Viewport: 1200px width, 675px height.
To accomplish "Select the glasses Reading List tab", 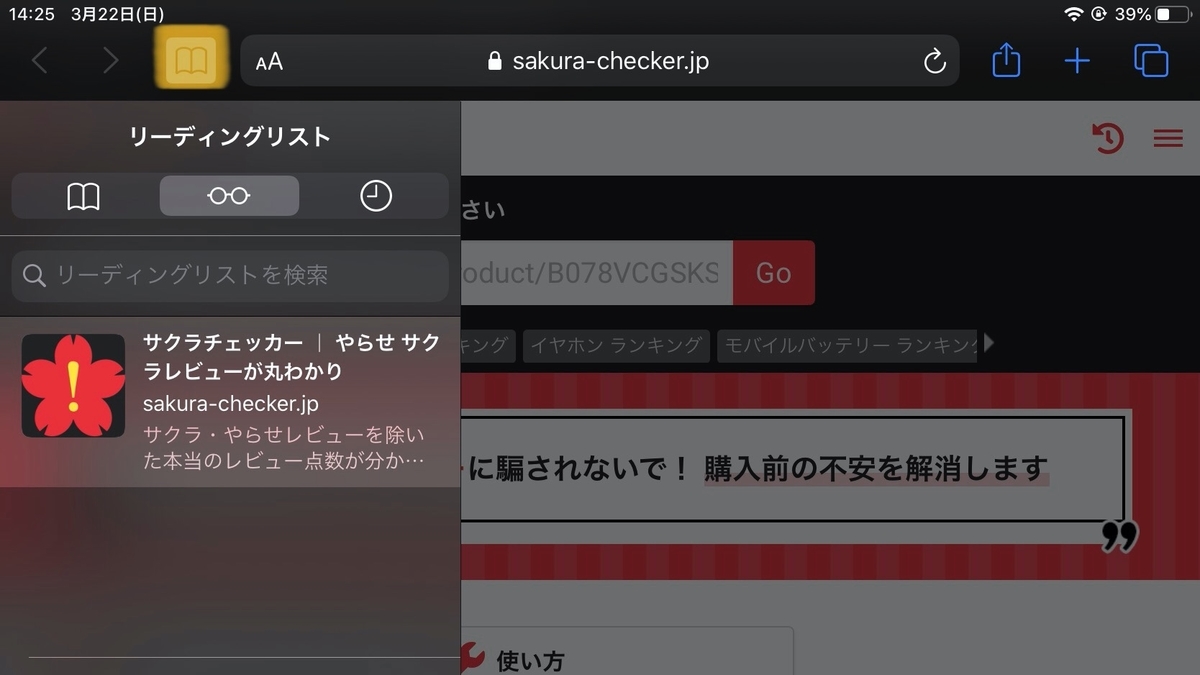I will tap(229, 195).
